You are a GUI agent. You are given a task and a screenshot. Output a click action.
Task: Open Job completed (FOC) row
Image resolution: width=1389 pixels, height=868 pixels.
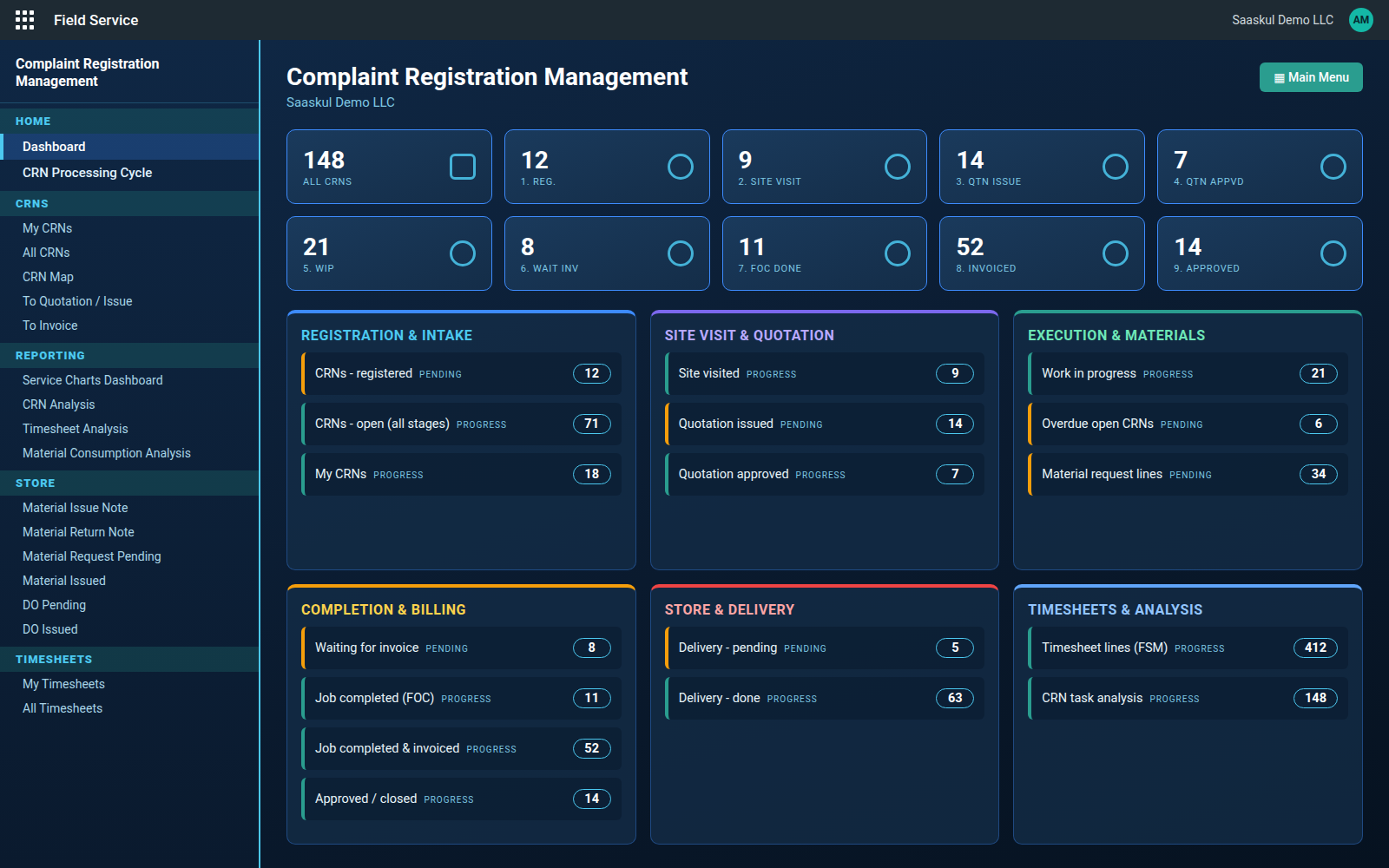(x=461, y=698)
